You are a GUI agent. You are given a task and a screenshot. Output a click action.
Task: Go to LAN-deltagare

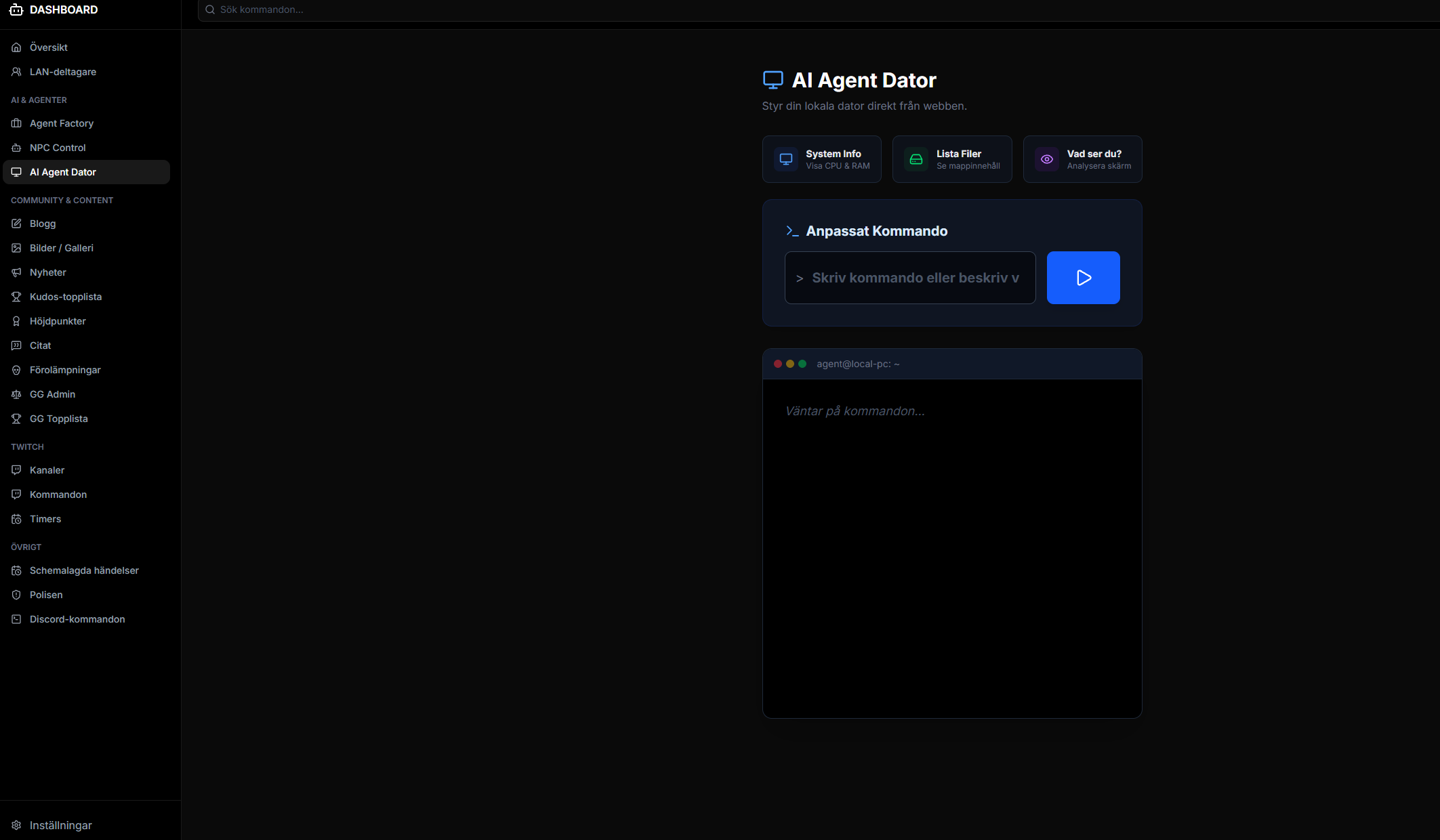pos(87,72)
